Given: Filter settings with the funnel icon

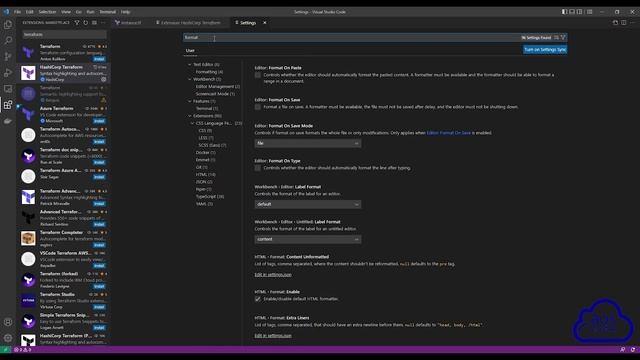Looking at the screenshot, I should pos(563,38).
